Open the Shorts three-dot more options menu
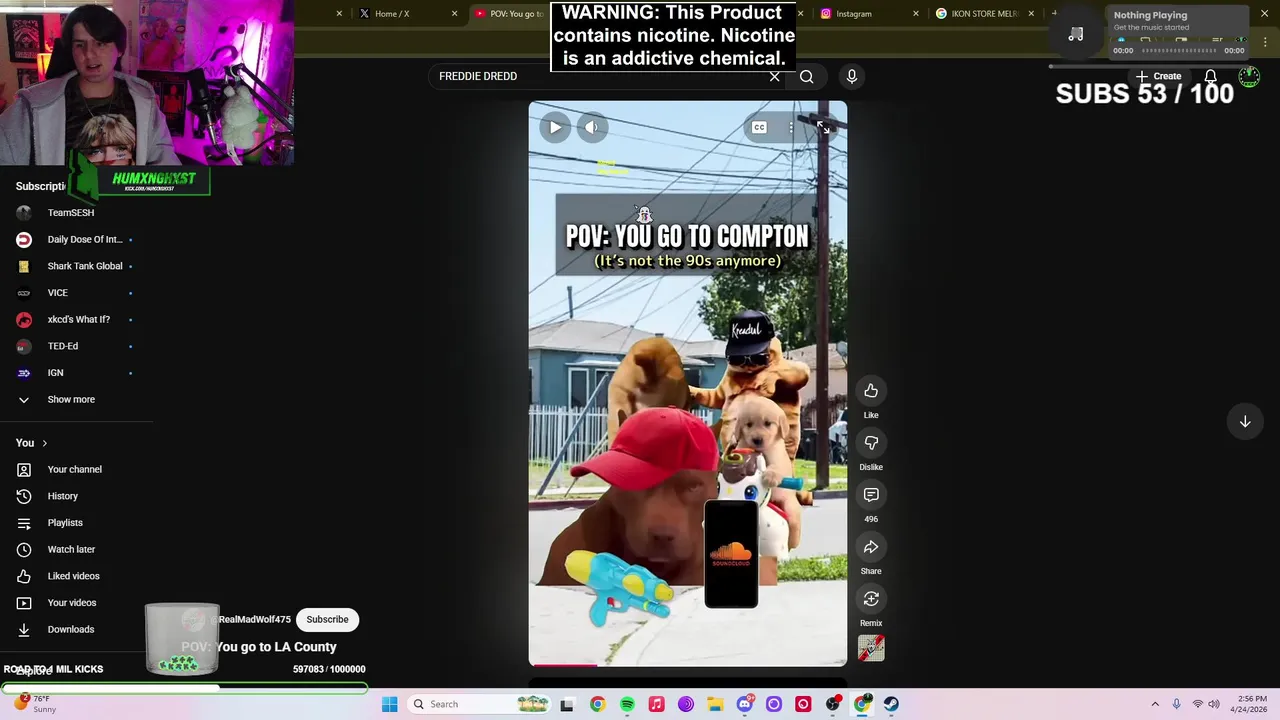Screen dimensions: 1280x720 pos(791,128)
